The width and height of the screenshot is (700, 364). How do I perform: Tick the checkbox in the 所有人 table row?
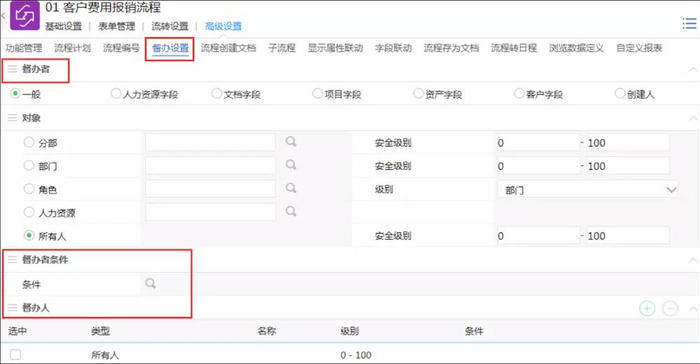16,355
